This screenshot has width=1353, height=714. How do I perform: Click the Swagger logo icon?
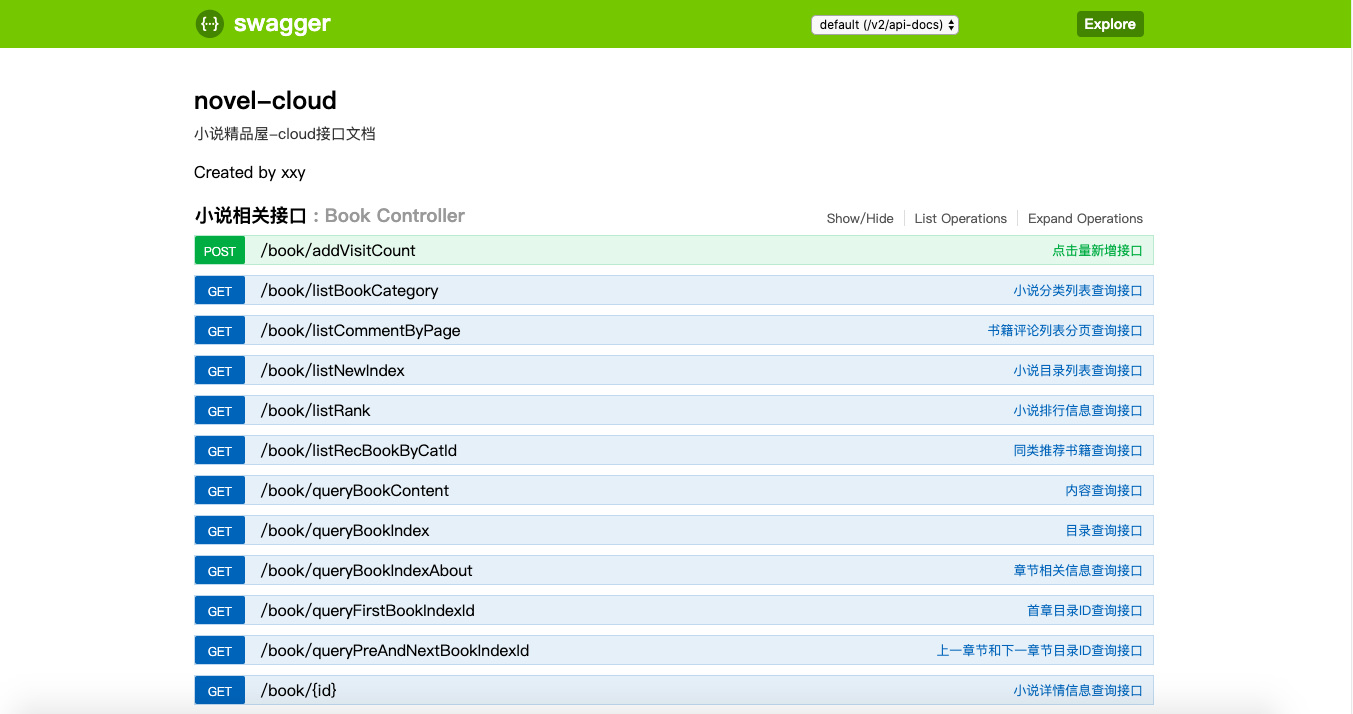[x=210, y=24]
